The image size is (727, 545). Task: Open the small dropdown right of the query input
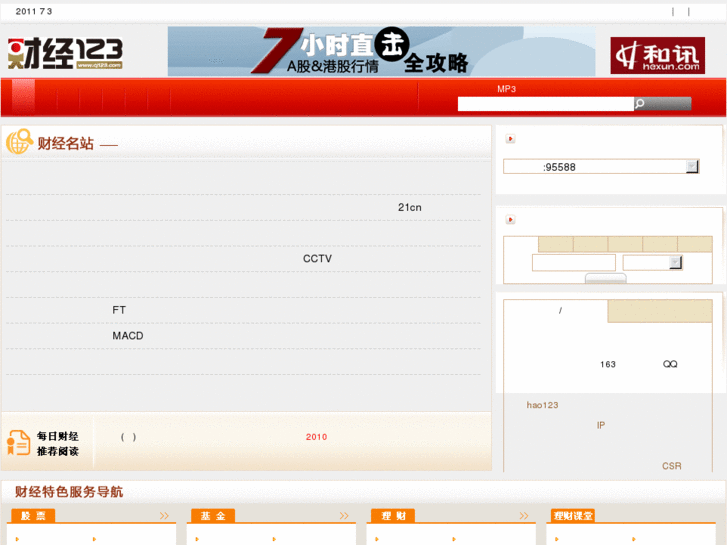point(652,263)
